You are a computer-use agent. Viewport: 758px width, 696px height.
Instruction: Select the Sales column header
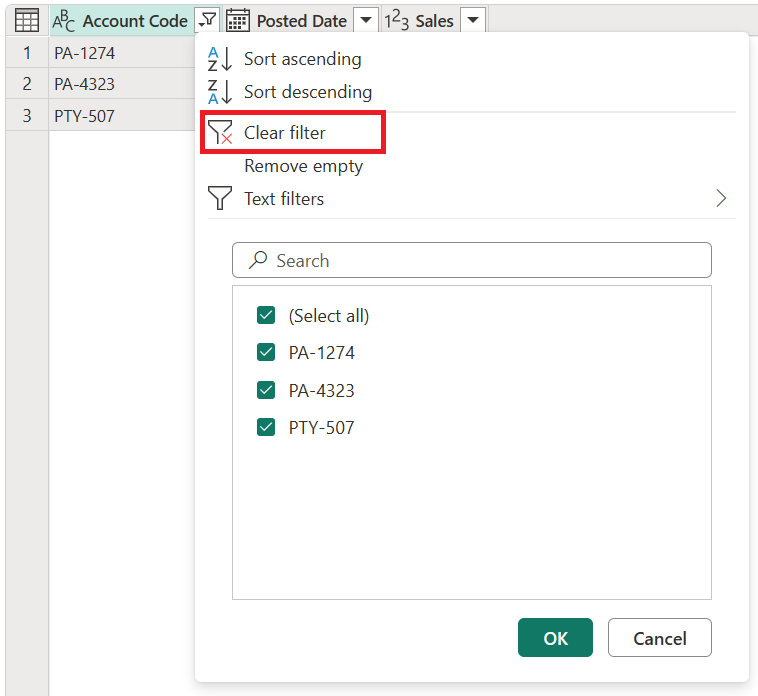[x=434, y=21]
